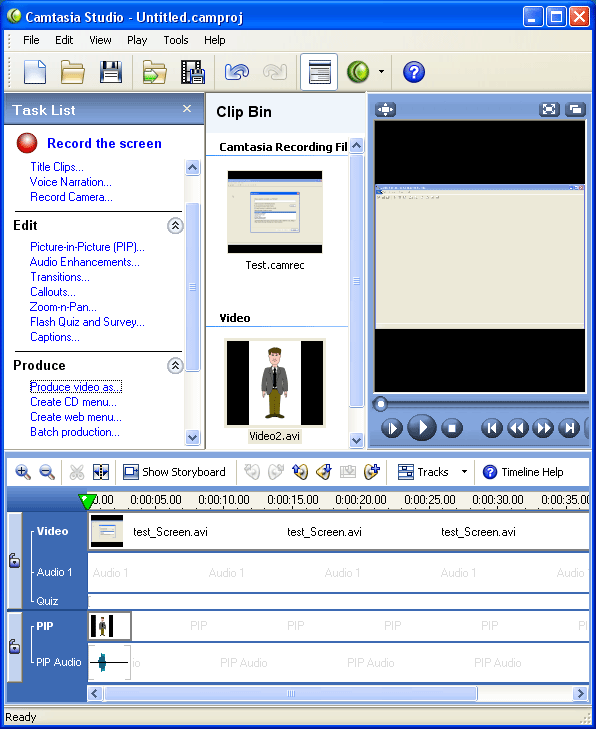The image size is (596, 729).
Task: Collapse the Edit section in Task List
Action: point(175,226)
